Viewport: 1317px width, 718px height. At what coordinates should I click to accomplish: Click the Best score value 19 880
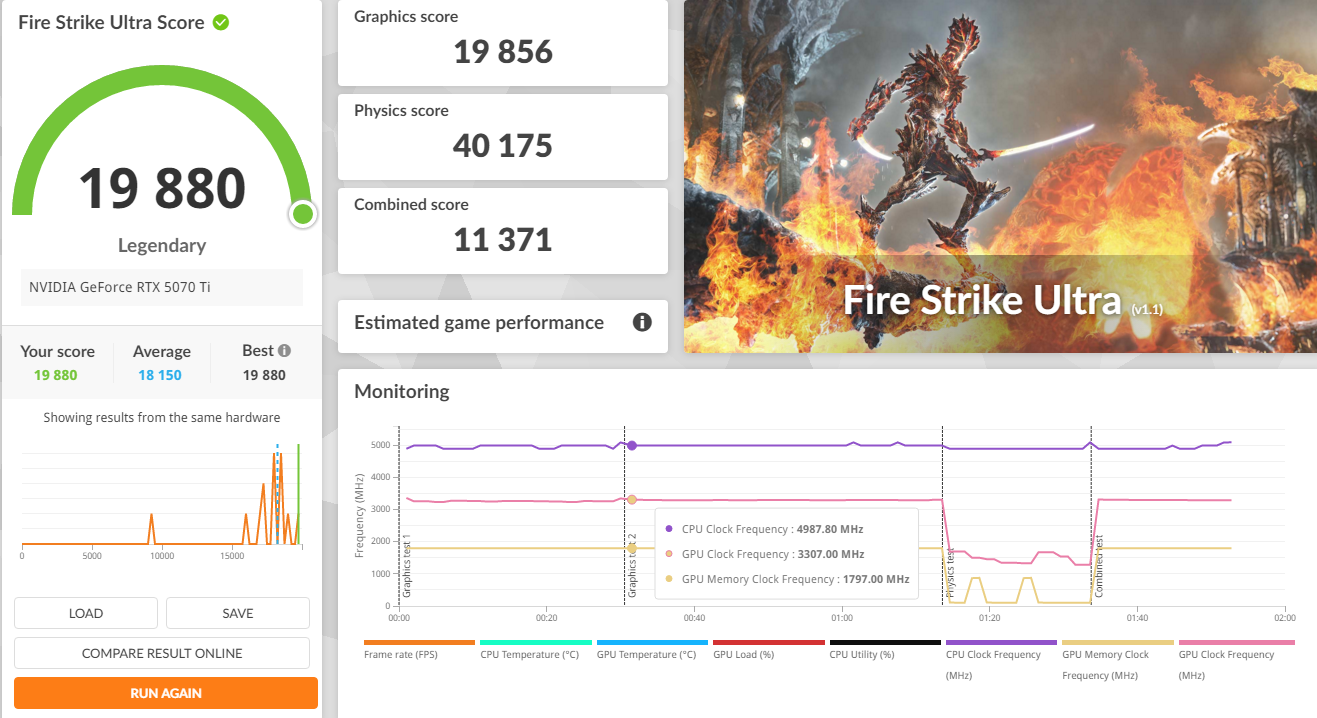point(264,375)
